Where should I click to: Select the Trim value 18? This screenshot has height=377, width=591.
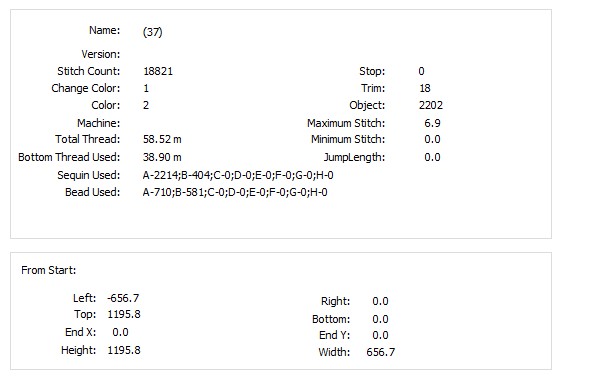tap(425, 88)
